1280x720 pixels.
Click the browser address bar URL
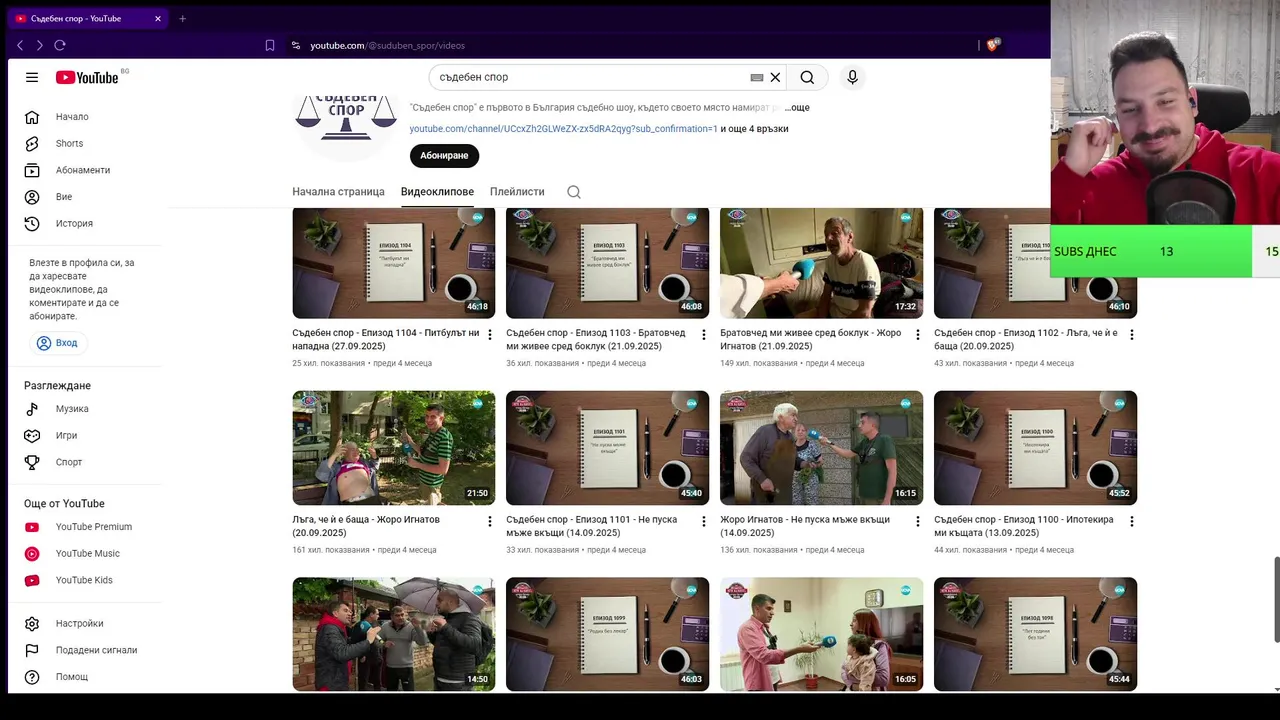click(387, 45)
